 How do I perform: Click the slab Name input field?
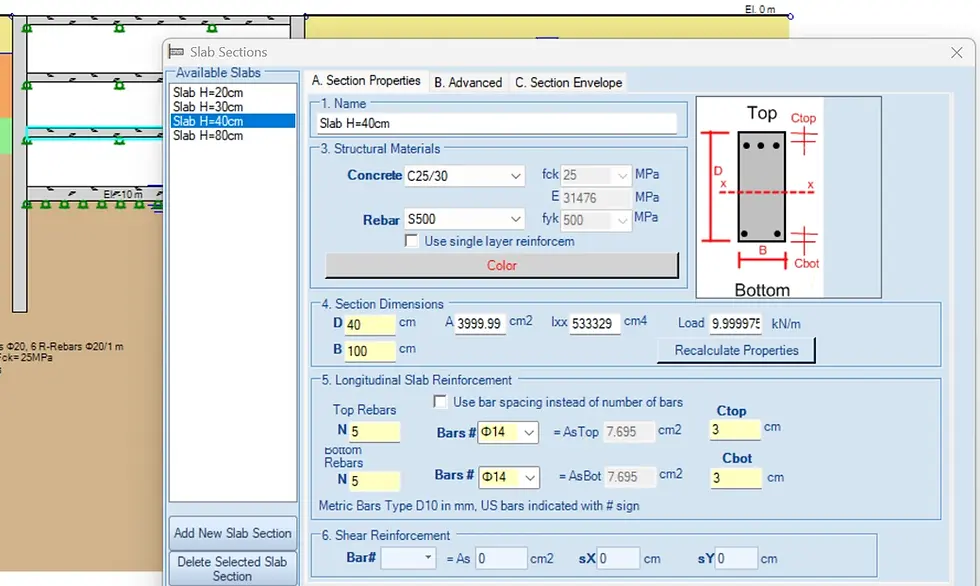tap(497, 124)
